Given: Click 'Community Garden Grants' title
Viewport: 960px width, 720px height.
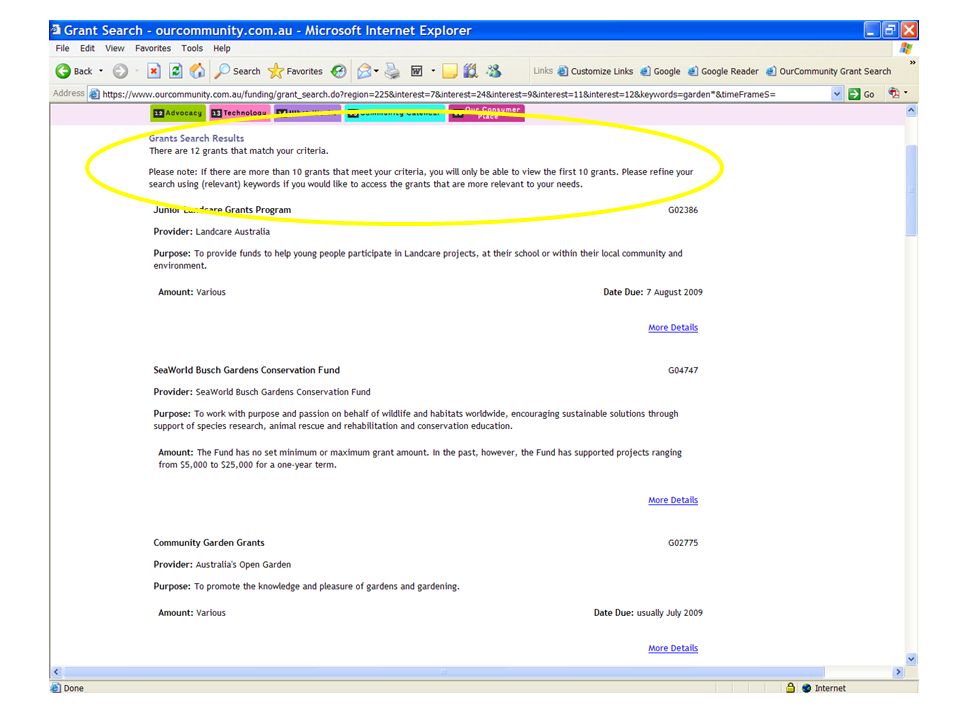Looking at the screenshot, I should (x=209, y=543).
